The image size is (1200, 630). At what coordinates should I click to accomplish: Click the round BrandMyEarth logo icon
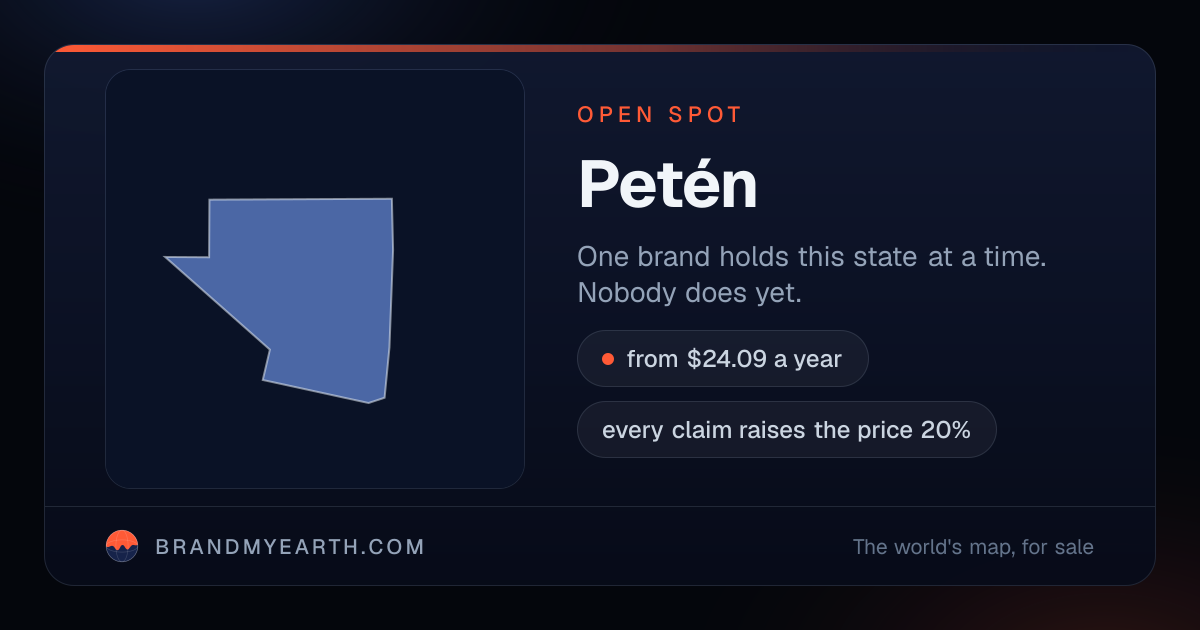point(122,546)
